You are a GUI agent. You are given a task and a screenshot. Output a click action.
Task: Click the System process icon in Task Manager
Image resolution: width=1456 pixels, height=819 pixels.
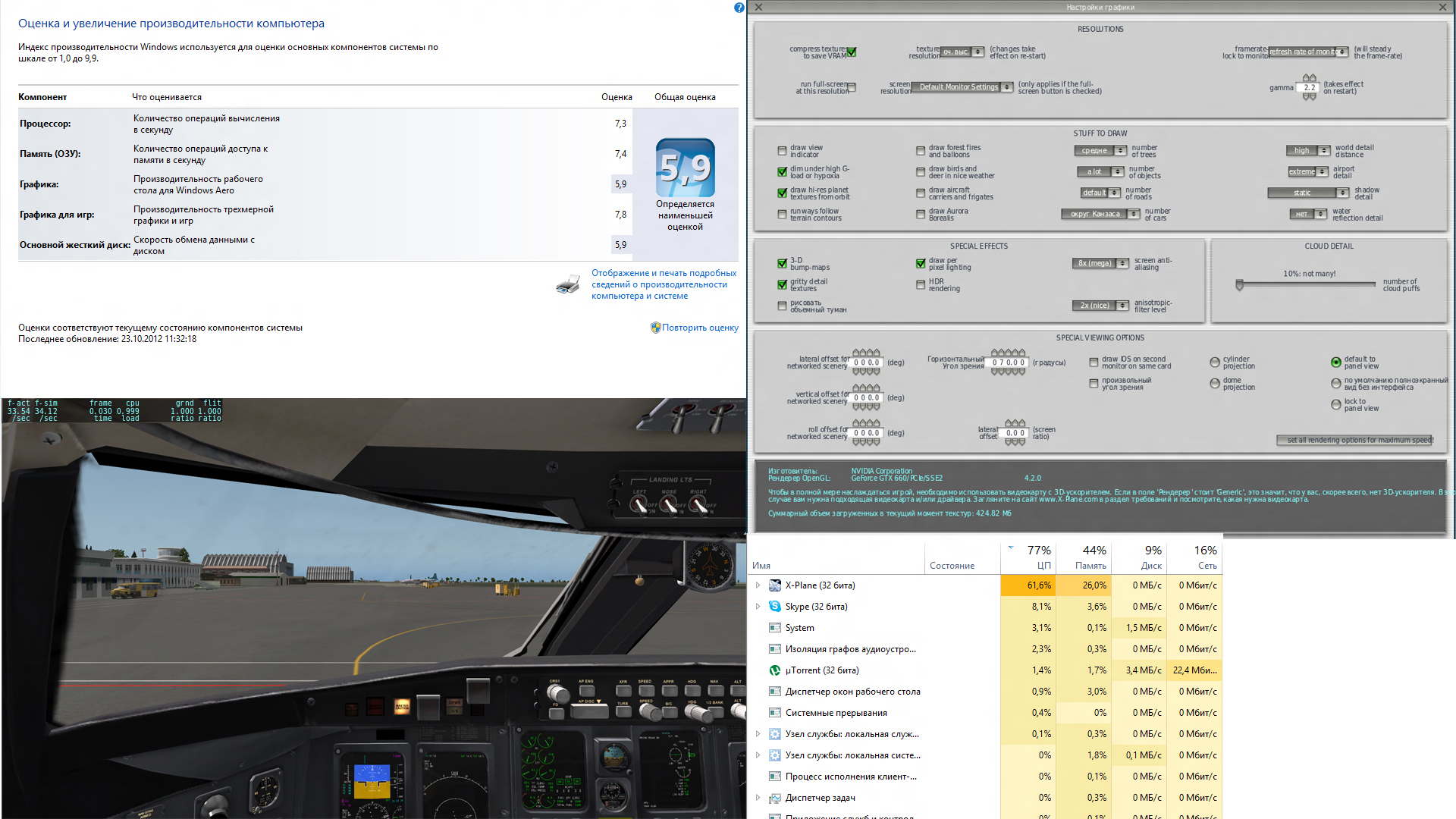[775, 628]
